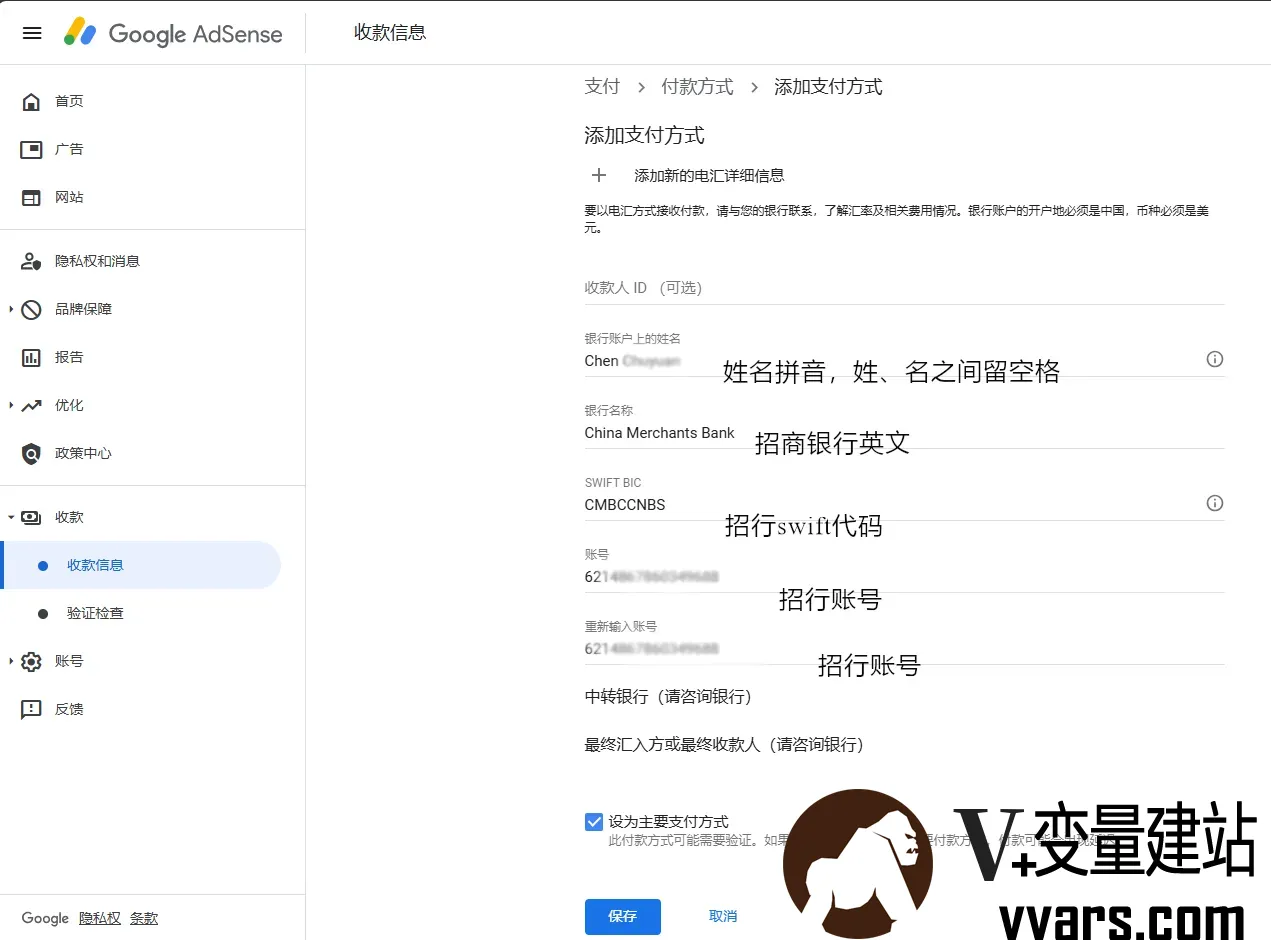
Task: Go to 支付 in the breadcrumb
Action: click(x=602, y=87)
